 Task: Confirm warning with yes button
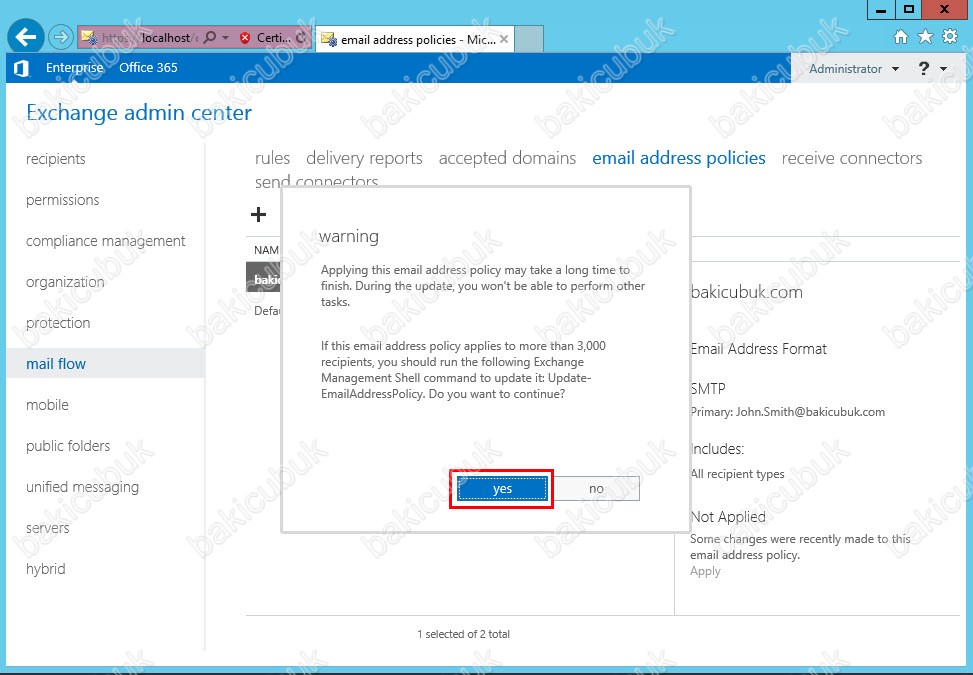click(x=503, y=489)
